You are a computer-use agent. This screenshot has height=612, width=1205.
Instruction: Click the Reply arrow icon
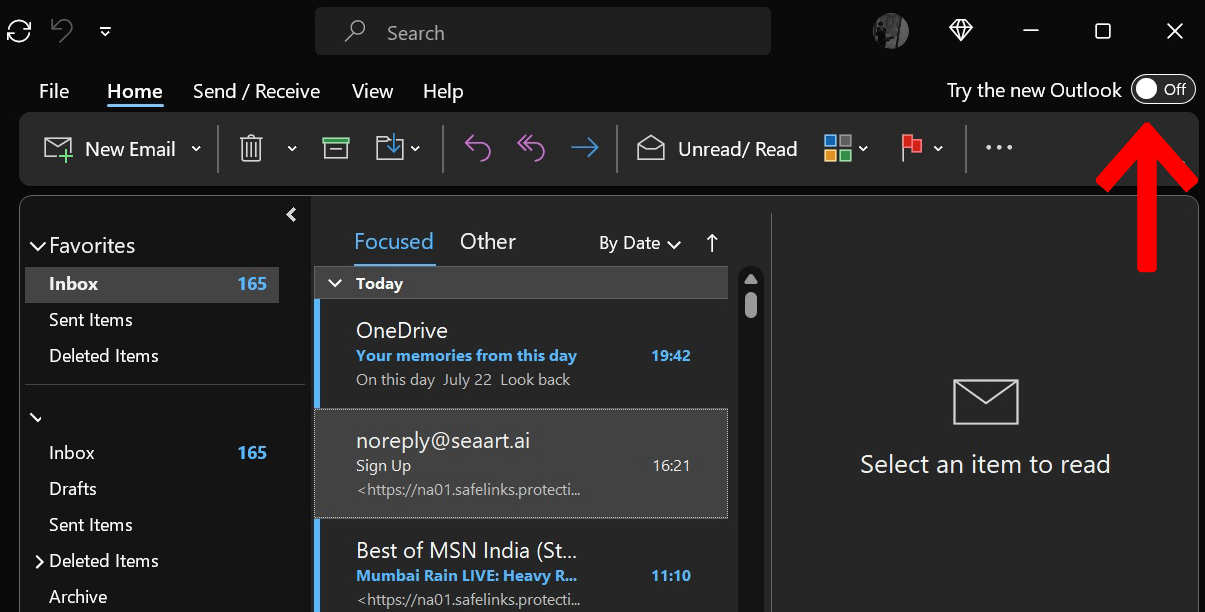[478, 148]
